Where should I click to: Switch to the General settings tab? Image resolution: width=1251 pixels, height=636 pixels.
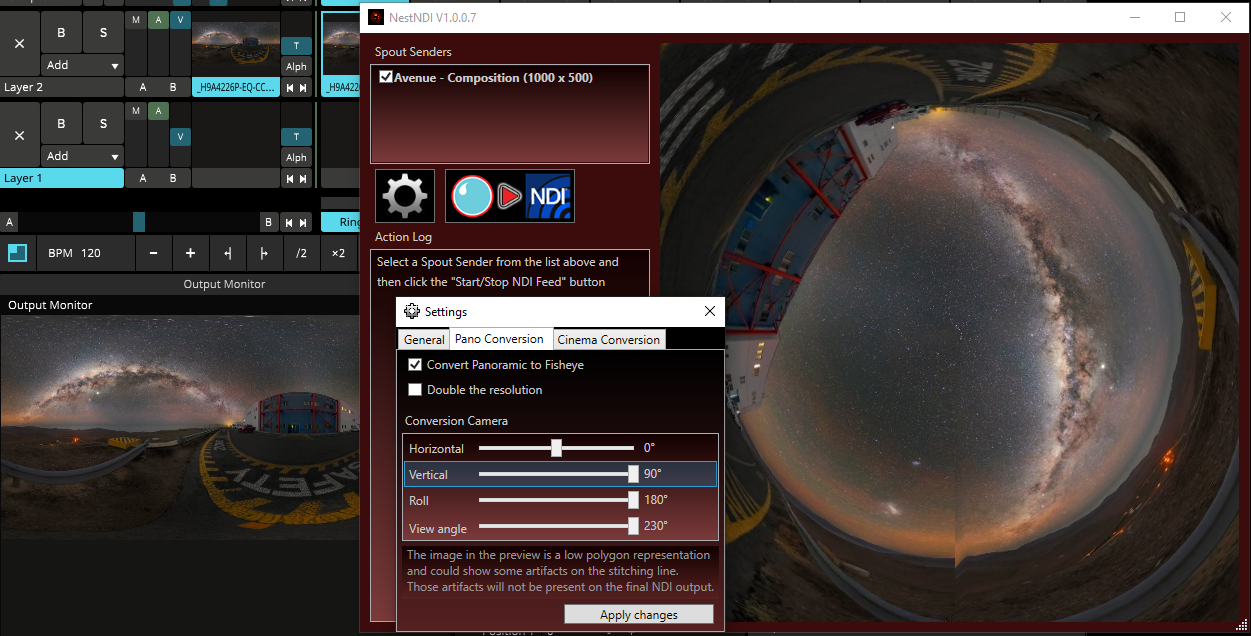tap(424, 340)
